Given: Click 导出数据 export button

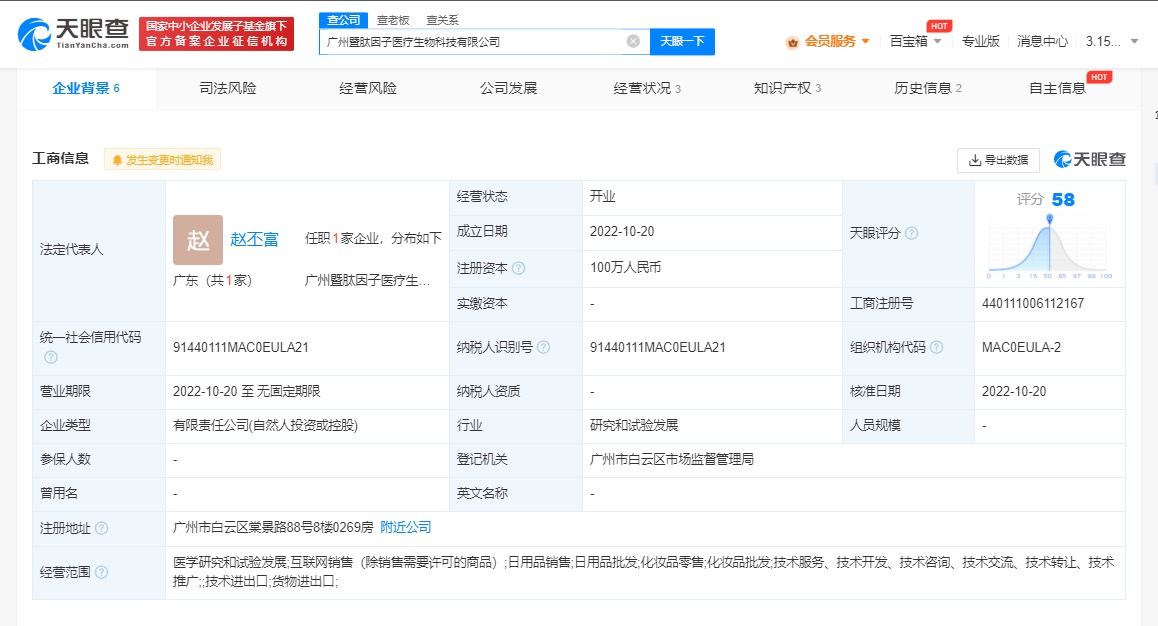Looking at the screenshot, I should coord(998,160).
